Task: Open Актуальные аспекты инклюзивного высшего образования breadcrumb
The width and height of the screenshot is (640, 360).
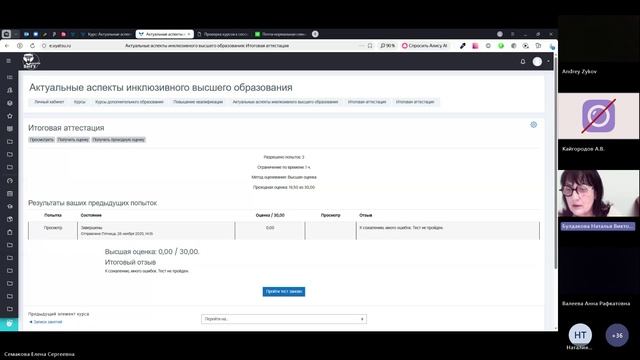Action: click(285, 102)
